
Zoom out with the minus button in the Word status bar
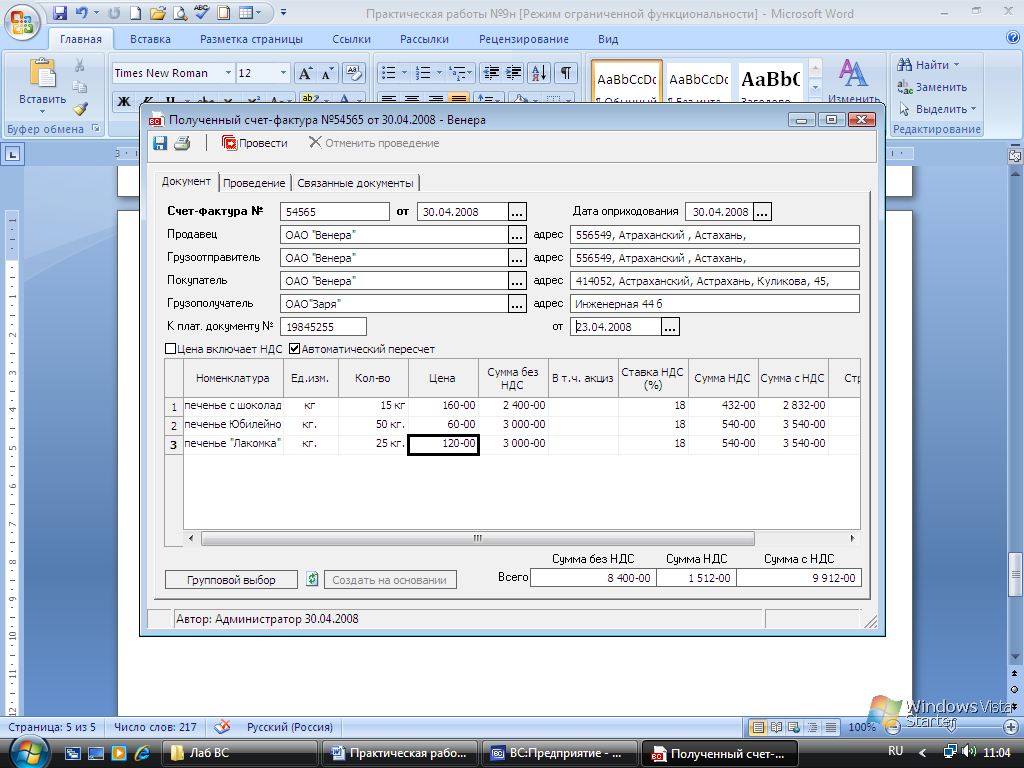(x=891, y=727)
